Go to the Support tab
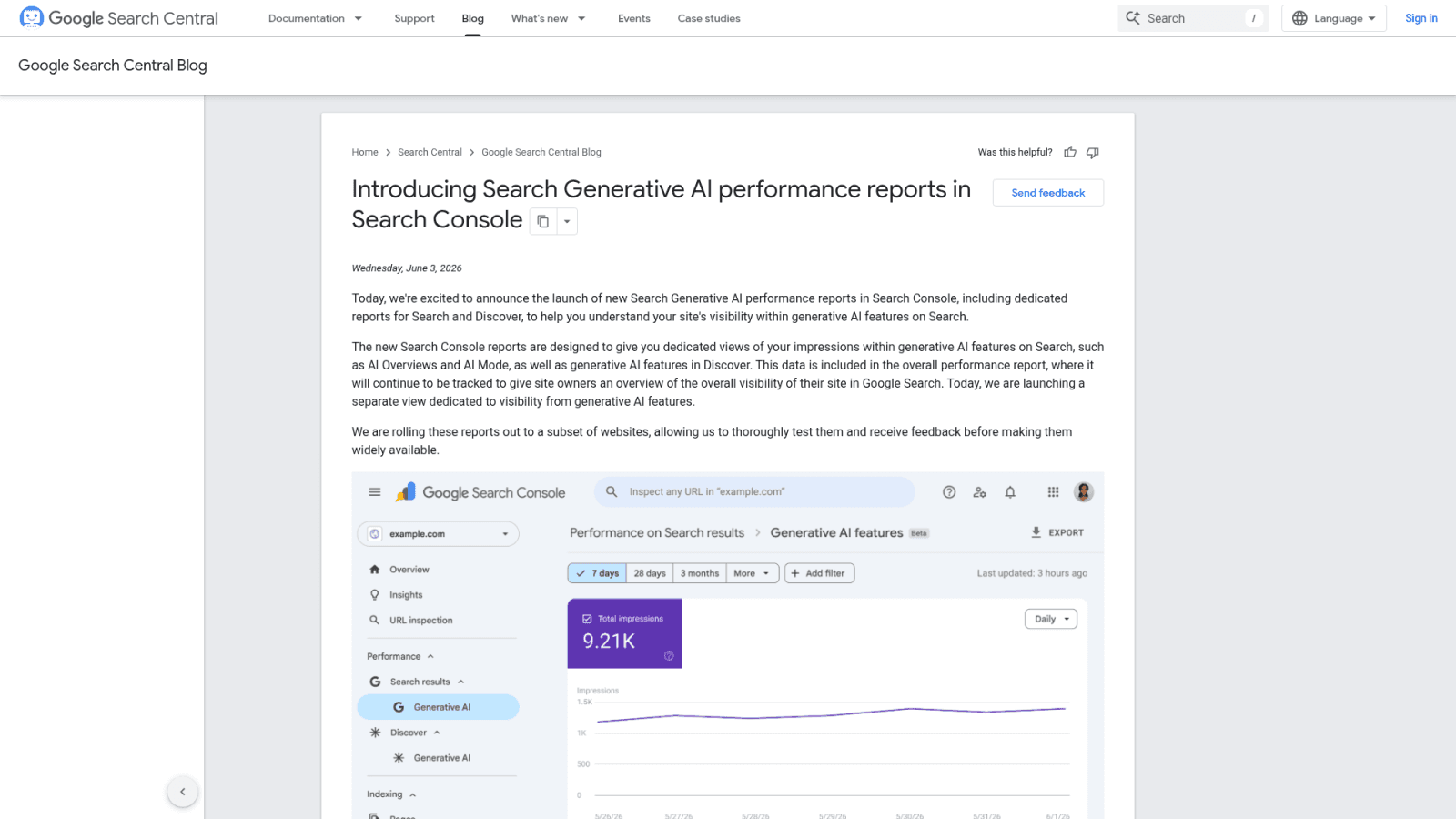Viewport: 1456px width, 819px height. (414, 18)
